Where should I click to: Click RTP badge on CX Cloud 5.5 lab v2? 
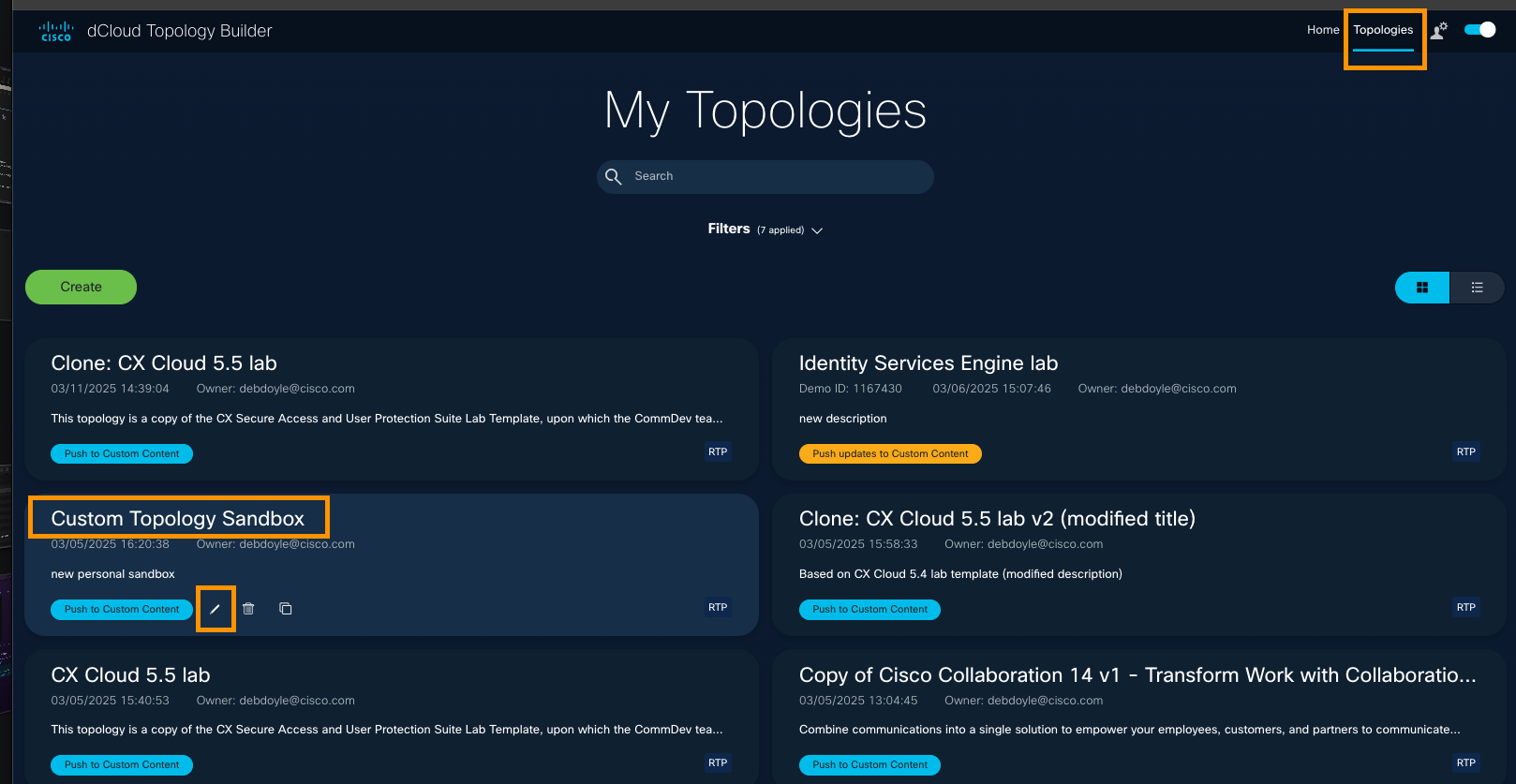[x=1466, y=608]
